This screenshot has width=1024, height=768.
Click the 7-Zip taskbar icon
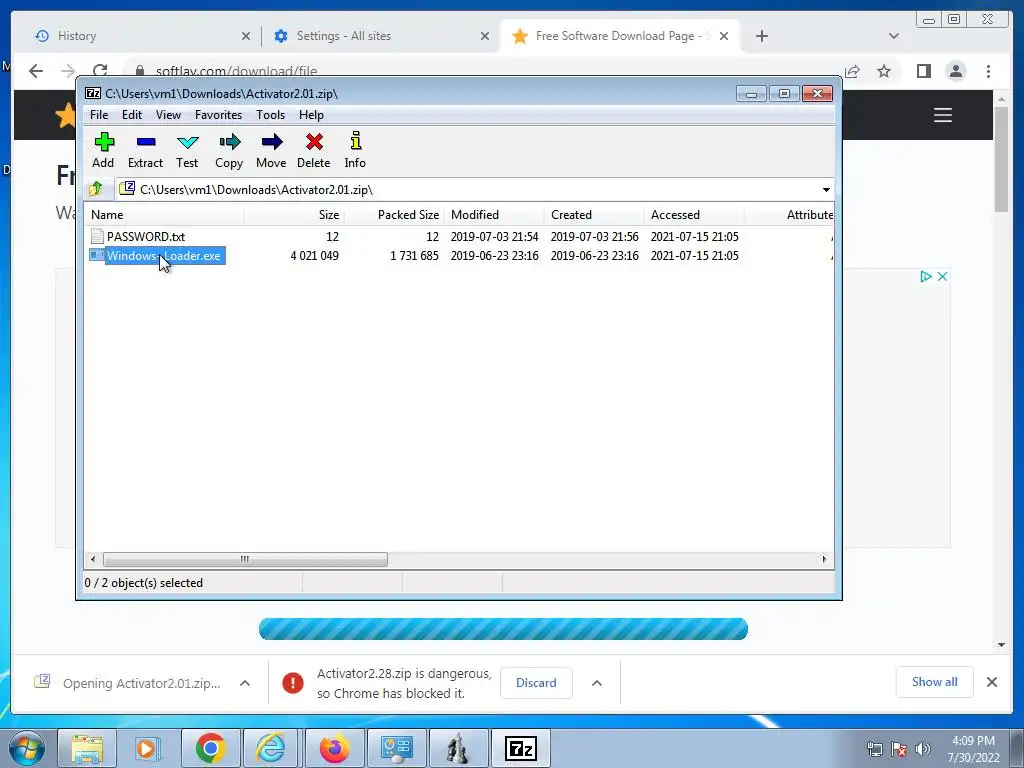(x=520, y=748)
